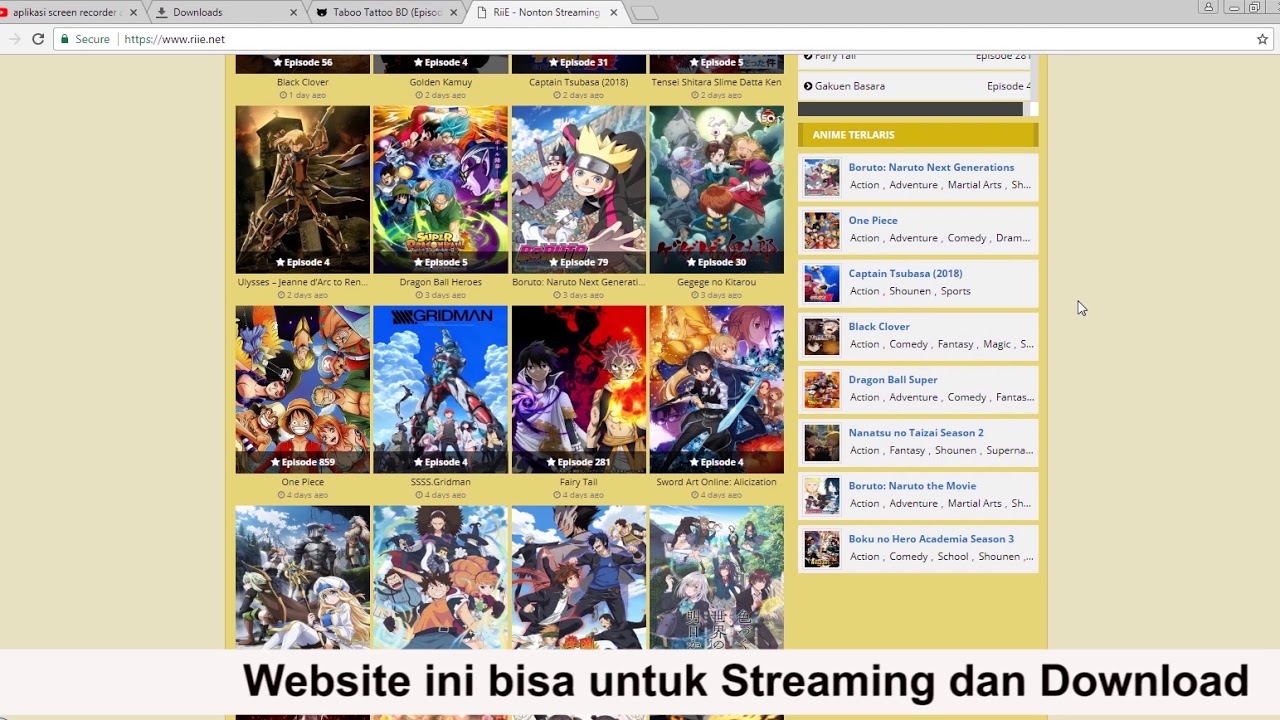The image size is (1280, 720).
Task: Open the Dragon Ball Heroes Episode 5 poster
Action: click(x=441, y=190)
